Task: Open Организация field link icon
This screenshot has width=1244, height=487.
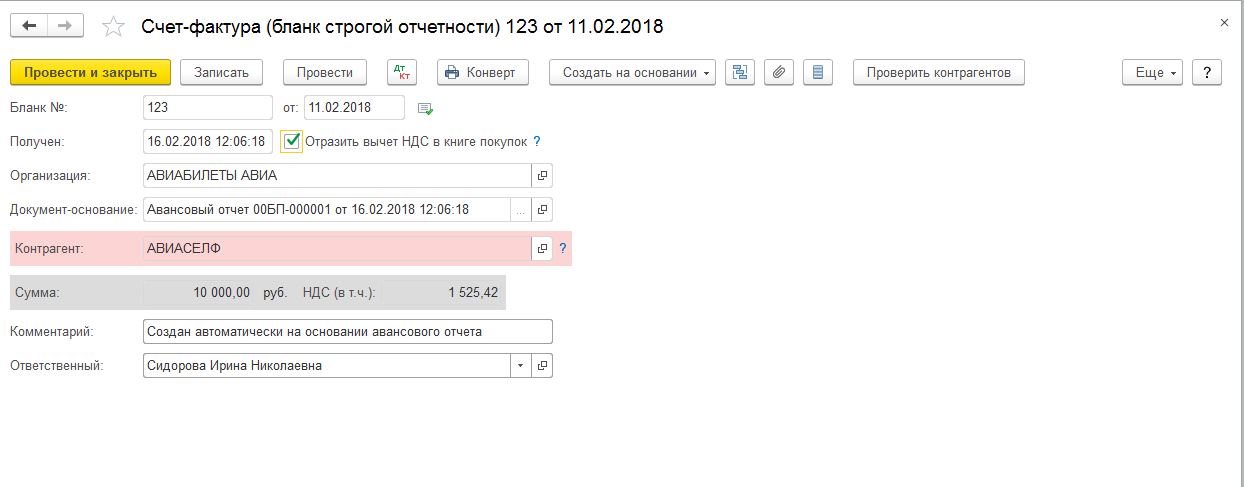Action: [x=542, y=176]
